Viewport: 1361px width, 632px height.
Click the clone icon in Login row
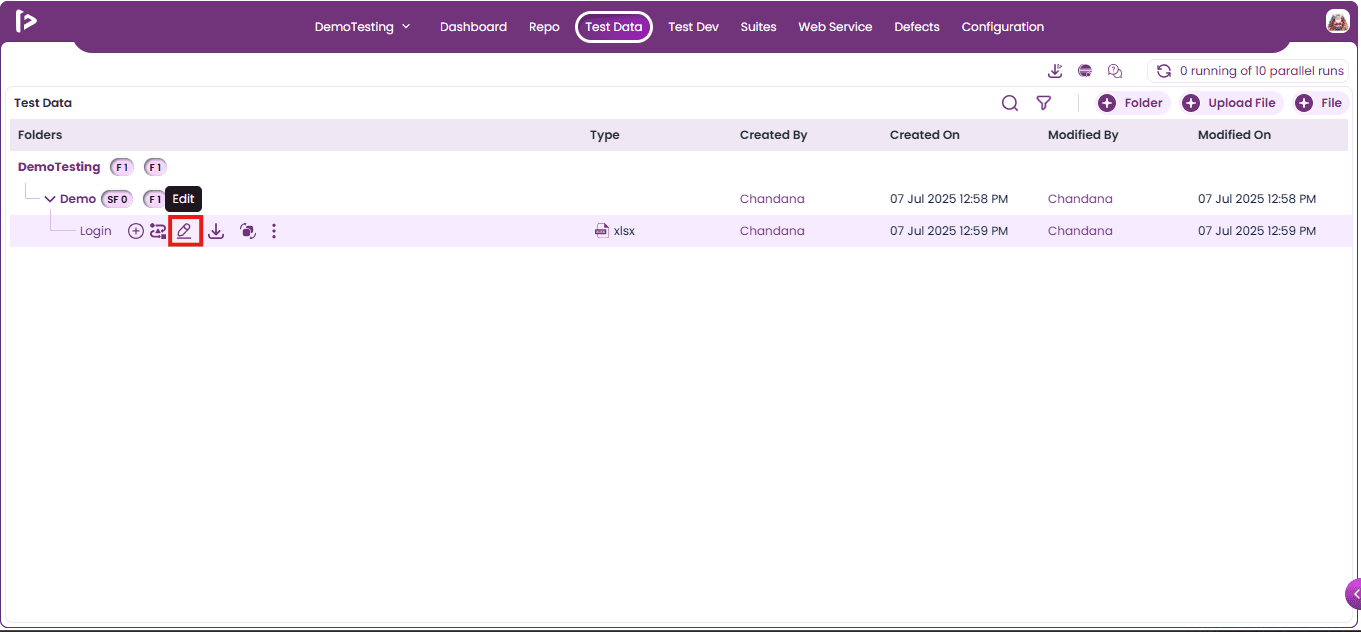[x=248, y=231]
